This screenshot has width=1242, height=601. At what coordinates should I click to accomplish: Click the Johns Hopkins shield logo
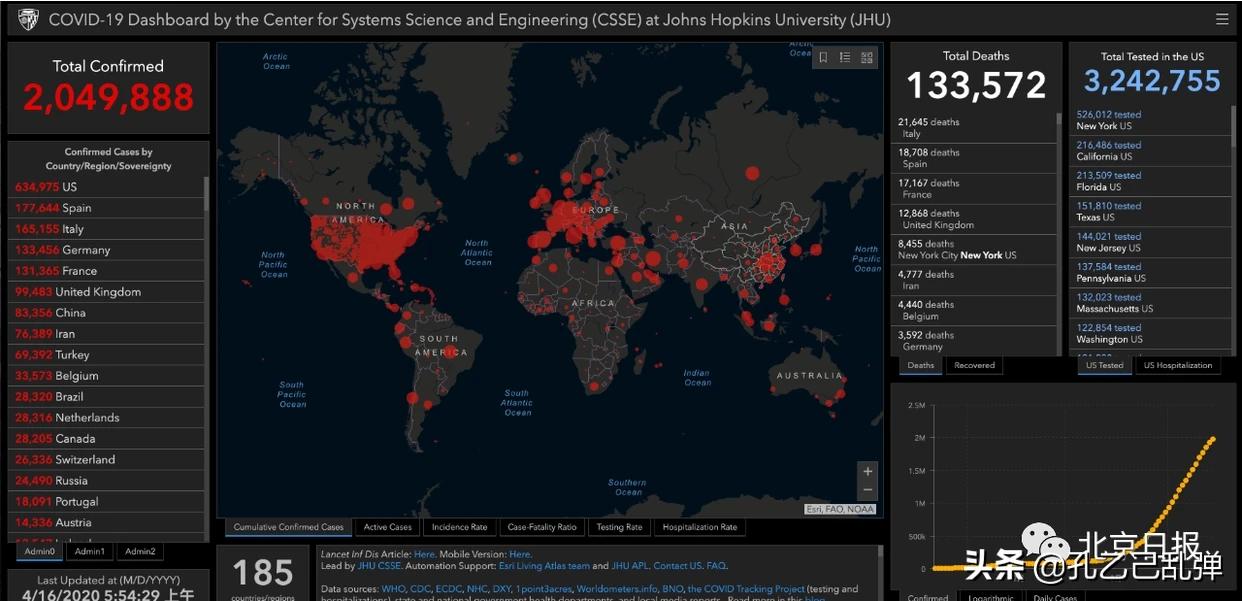tap(29, 19)
